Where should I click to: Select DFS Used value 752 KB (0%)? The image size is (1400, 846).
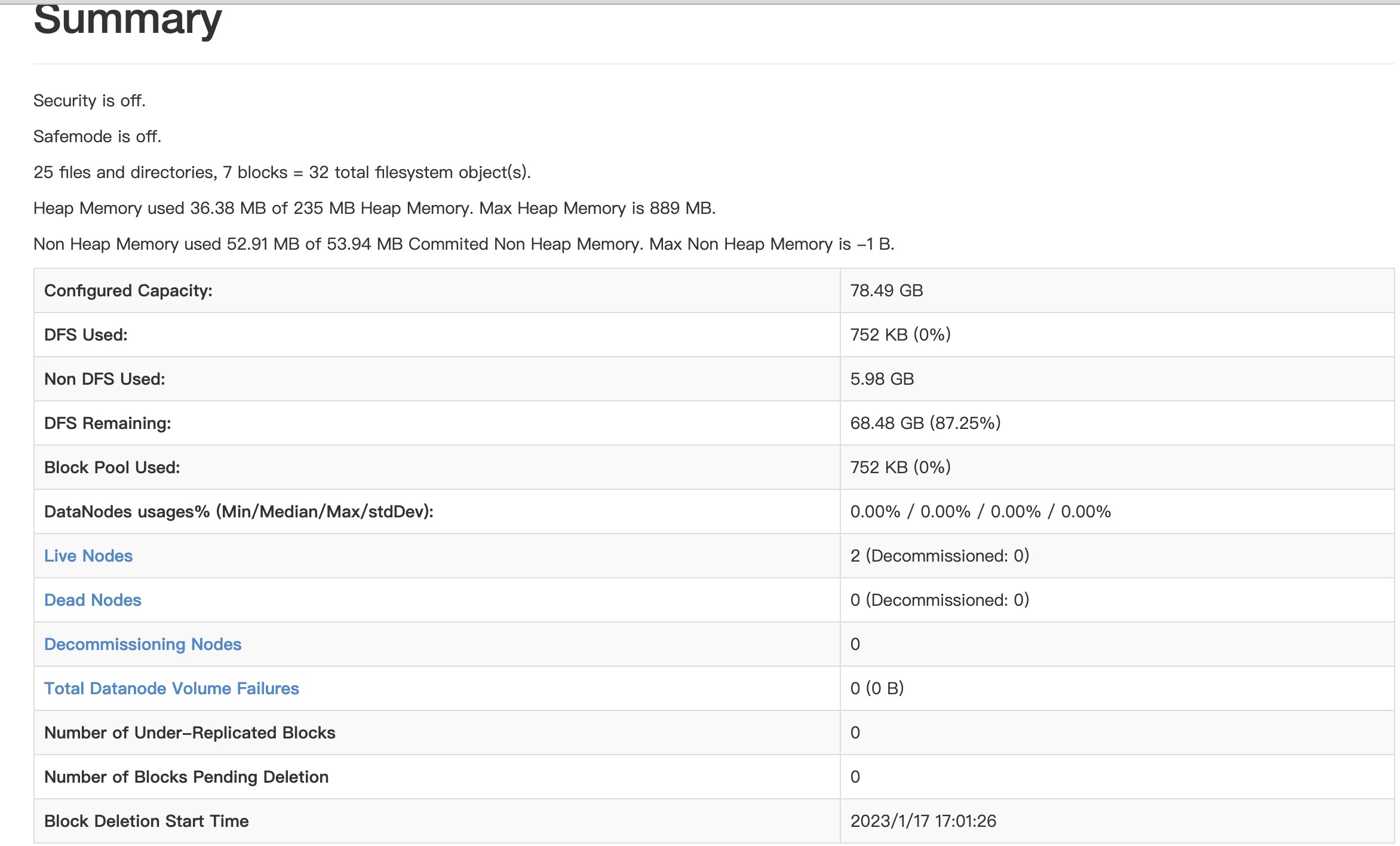pos(901,335)
